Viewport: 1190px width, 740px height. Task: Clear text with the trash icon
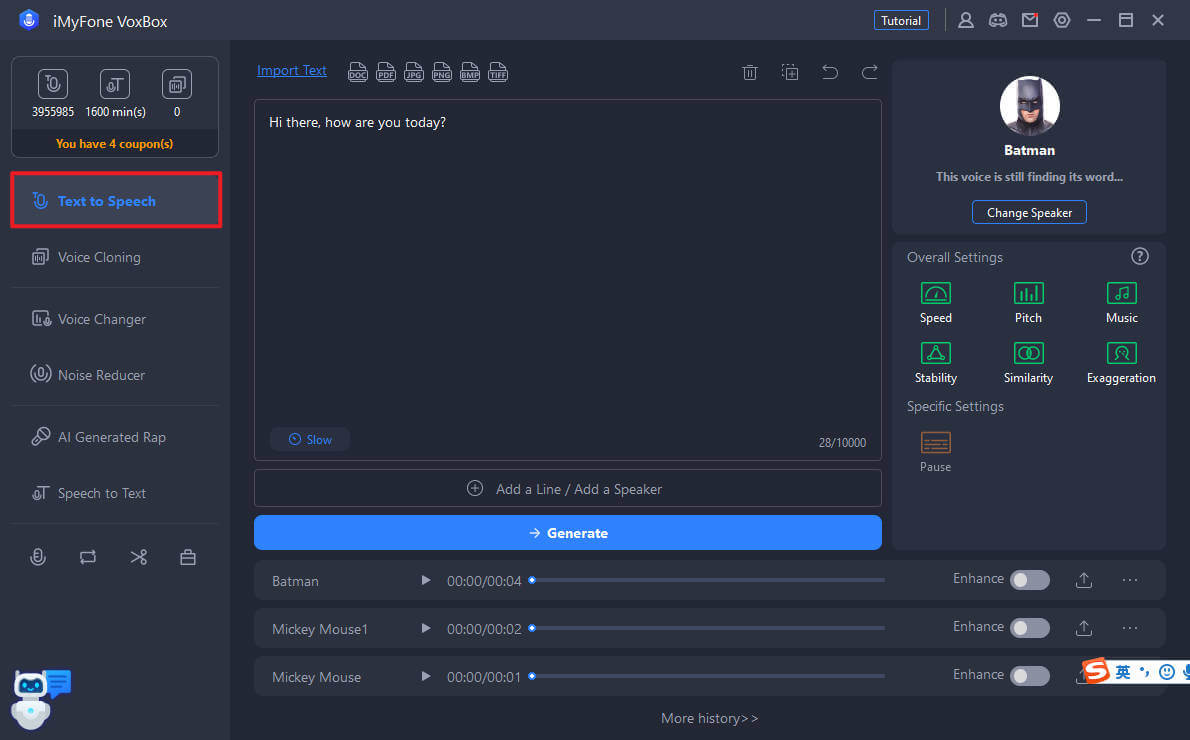point(749,72)
